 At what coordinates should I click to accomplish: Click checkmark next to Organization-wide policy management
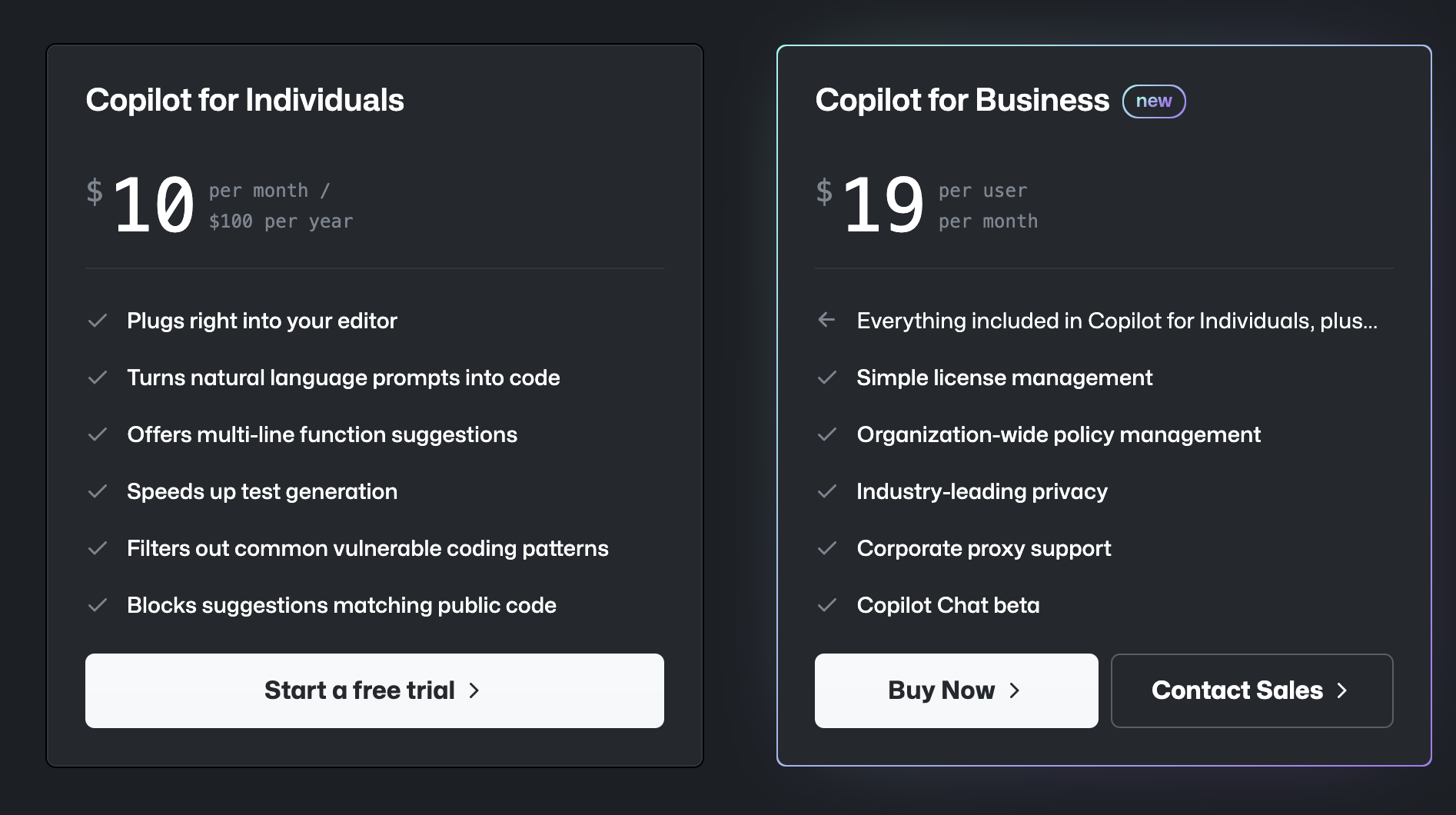[827, 434]
